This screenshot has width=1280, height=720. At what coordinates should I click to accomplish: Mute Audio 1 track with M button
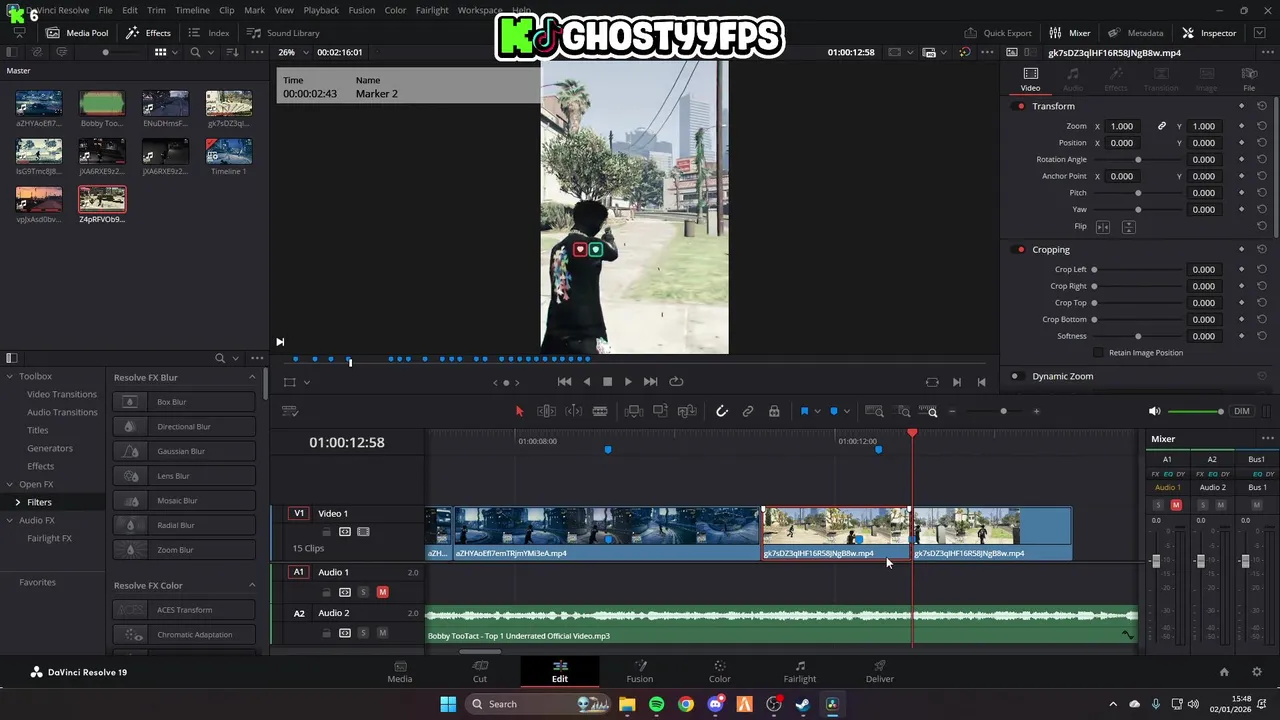point(382,592)
